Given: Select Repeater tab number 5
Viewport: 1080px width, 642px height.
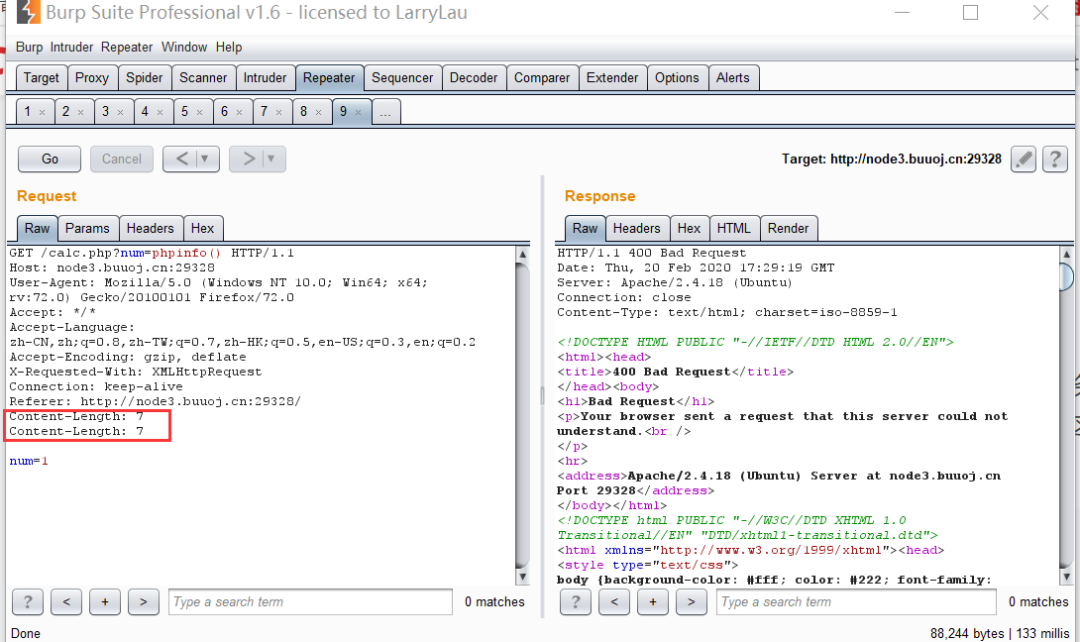Looking at the screenshot, I should tap(185, 112).
